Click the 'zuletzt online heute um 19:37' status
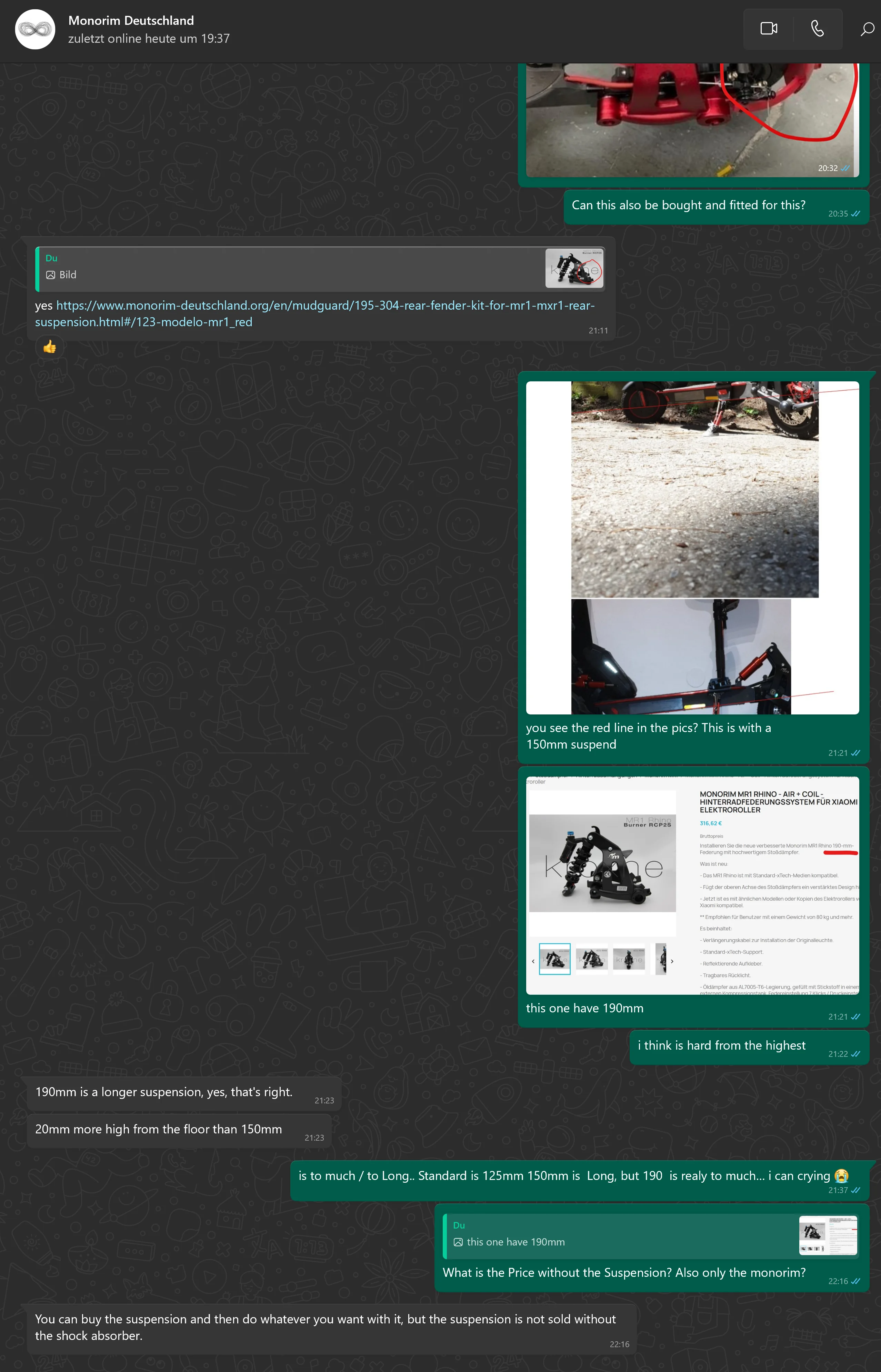Screen dimensions: 881x1372 tap(149, 39)
